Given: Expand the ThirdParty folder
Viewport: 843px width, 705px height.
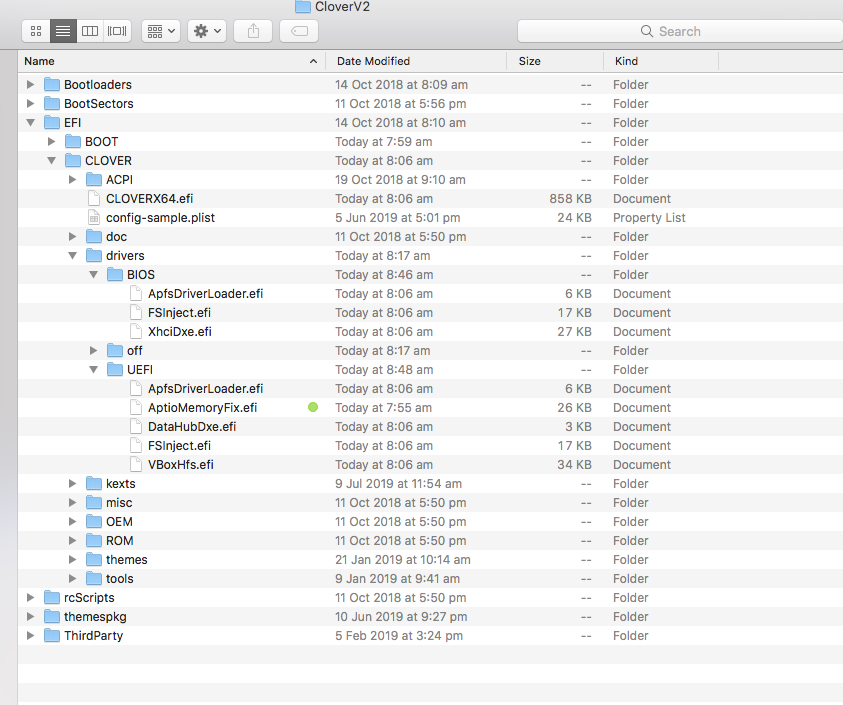Looking at the screenshot, I should [31, 636].
